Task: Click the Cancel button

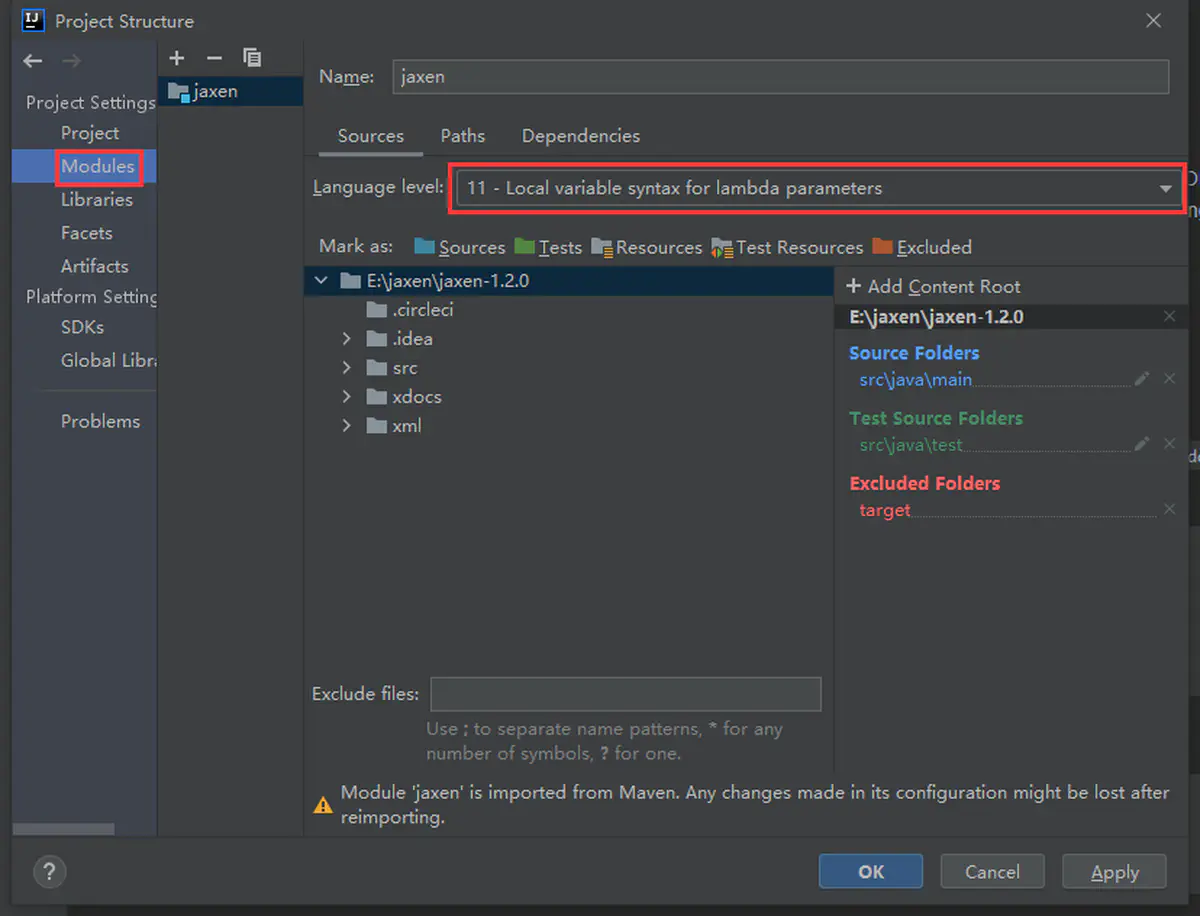Action: [992, 871]
